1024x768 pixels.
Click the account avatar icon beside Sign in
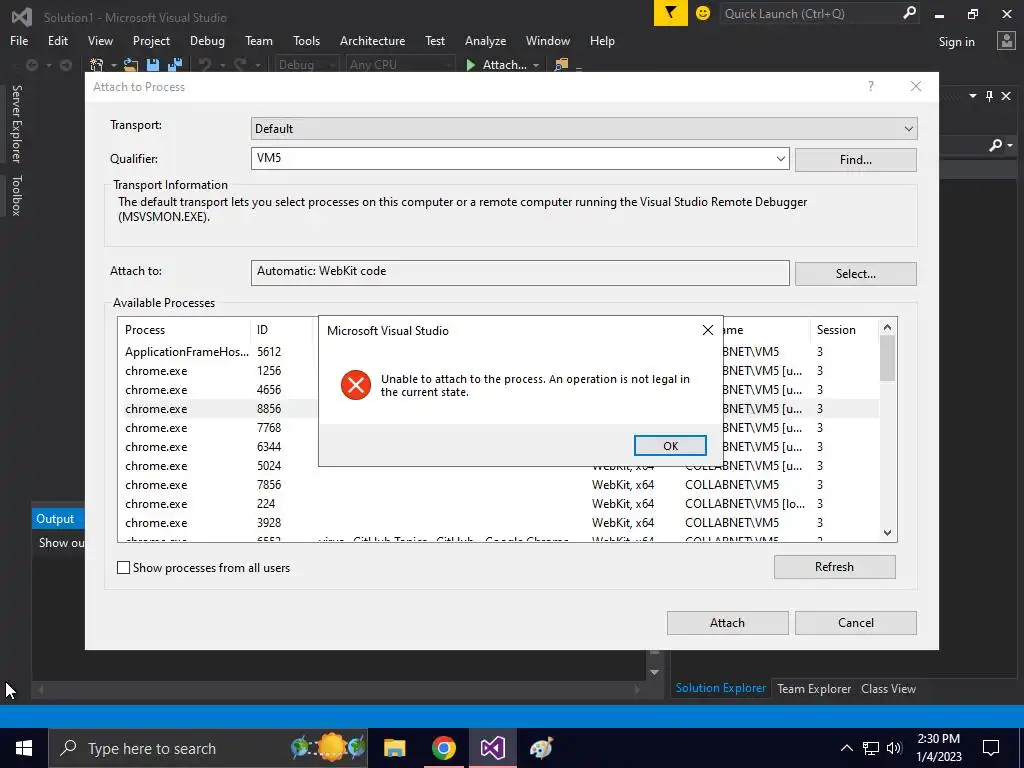click(x=1006, y=41)
